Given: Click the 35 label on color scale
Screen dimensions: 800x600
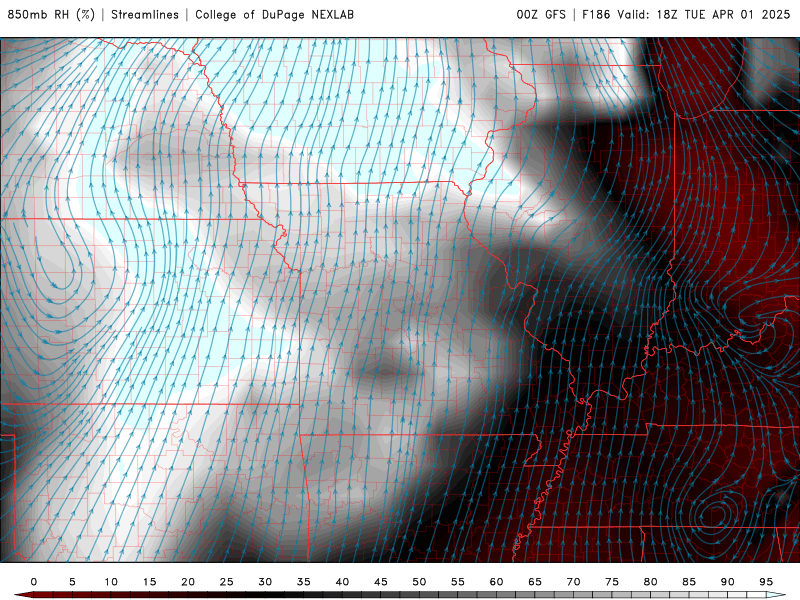Looking at the screenshot, I should 304,582.
